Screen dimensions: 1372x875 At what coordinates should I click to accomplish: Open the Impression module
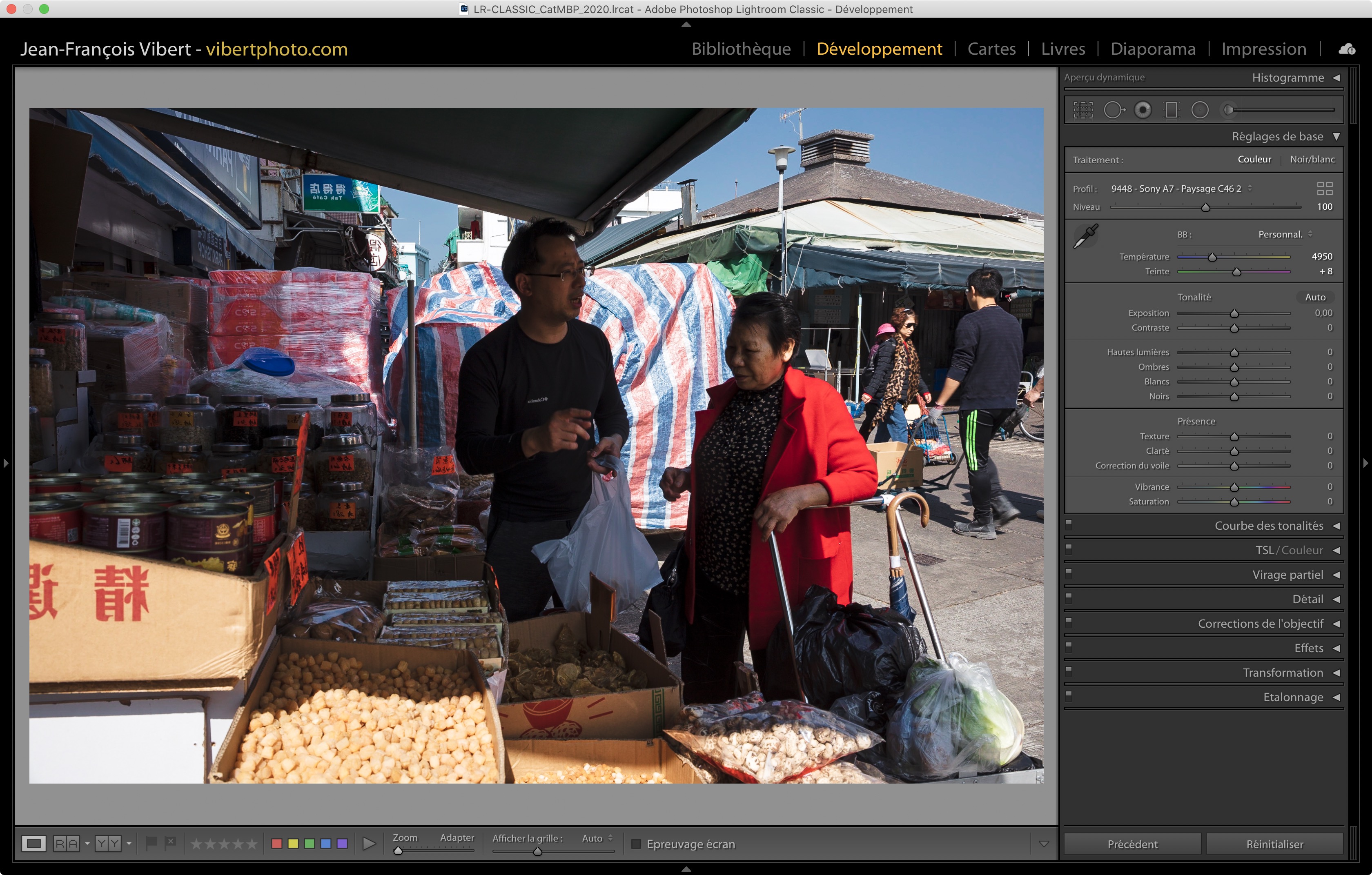(x=1263, y=49)
